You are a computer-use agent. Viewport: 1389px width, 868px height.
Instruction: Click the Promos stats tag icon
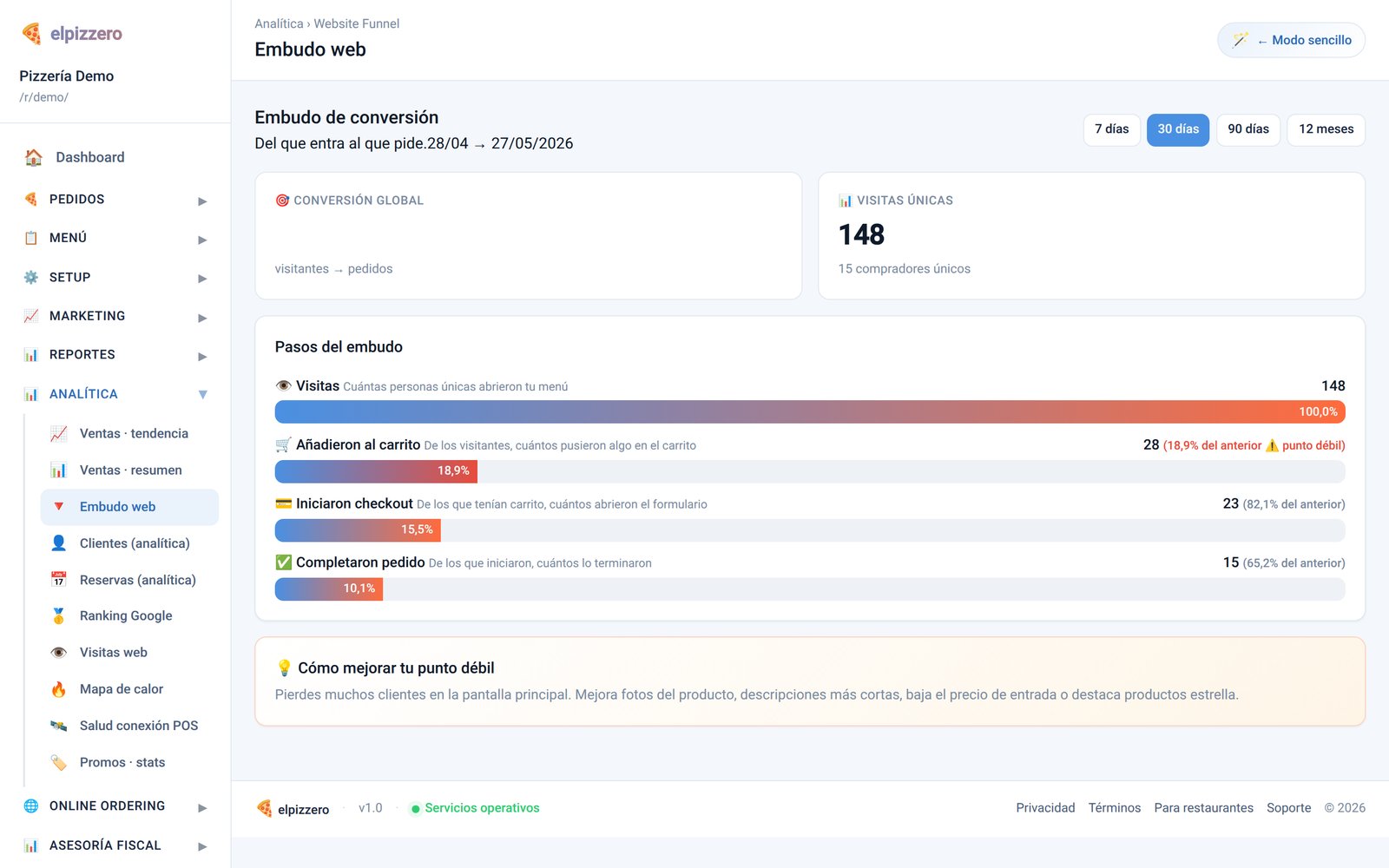(x=58, y=762)
